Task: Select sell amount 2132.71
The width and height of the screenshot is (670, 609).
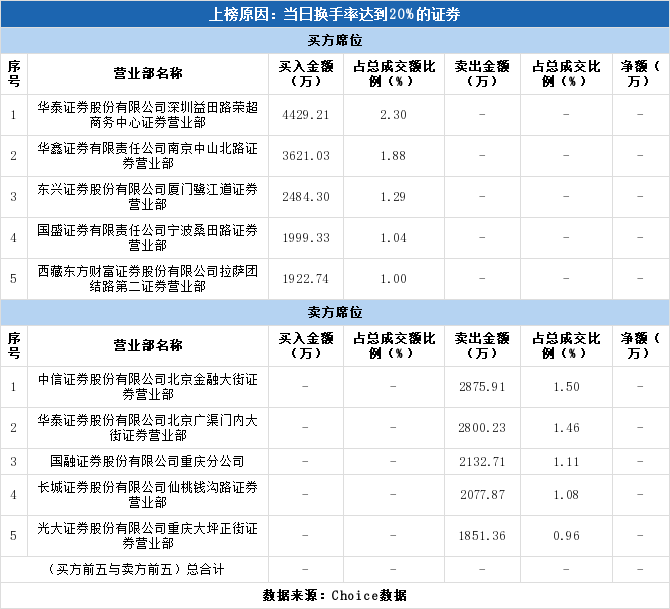Action: 482,462
